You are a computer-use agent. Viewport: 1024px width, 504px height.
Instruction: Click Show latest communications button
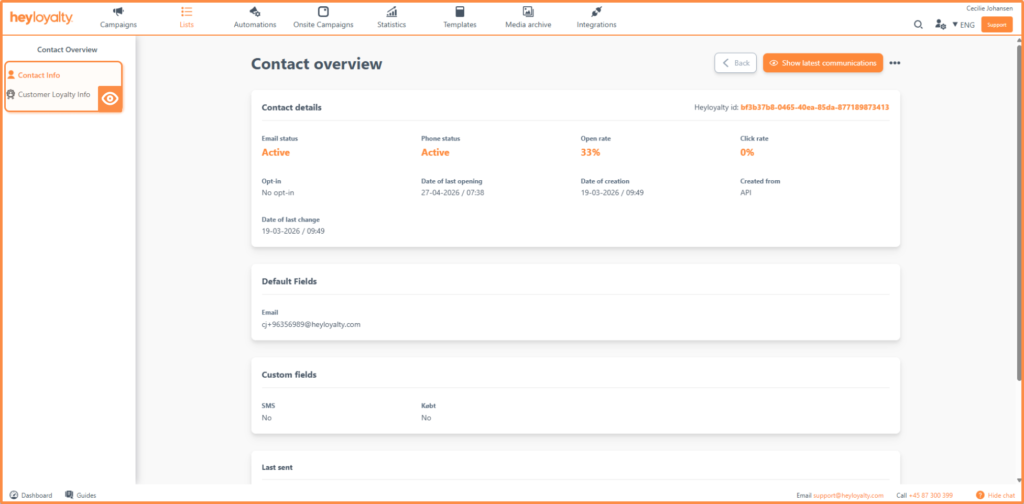tap(823, 63)
